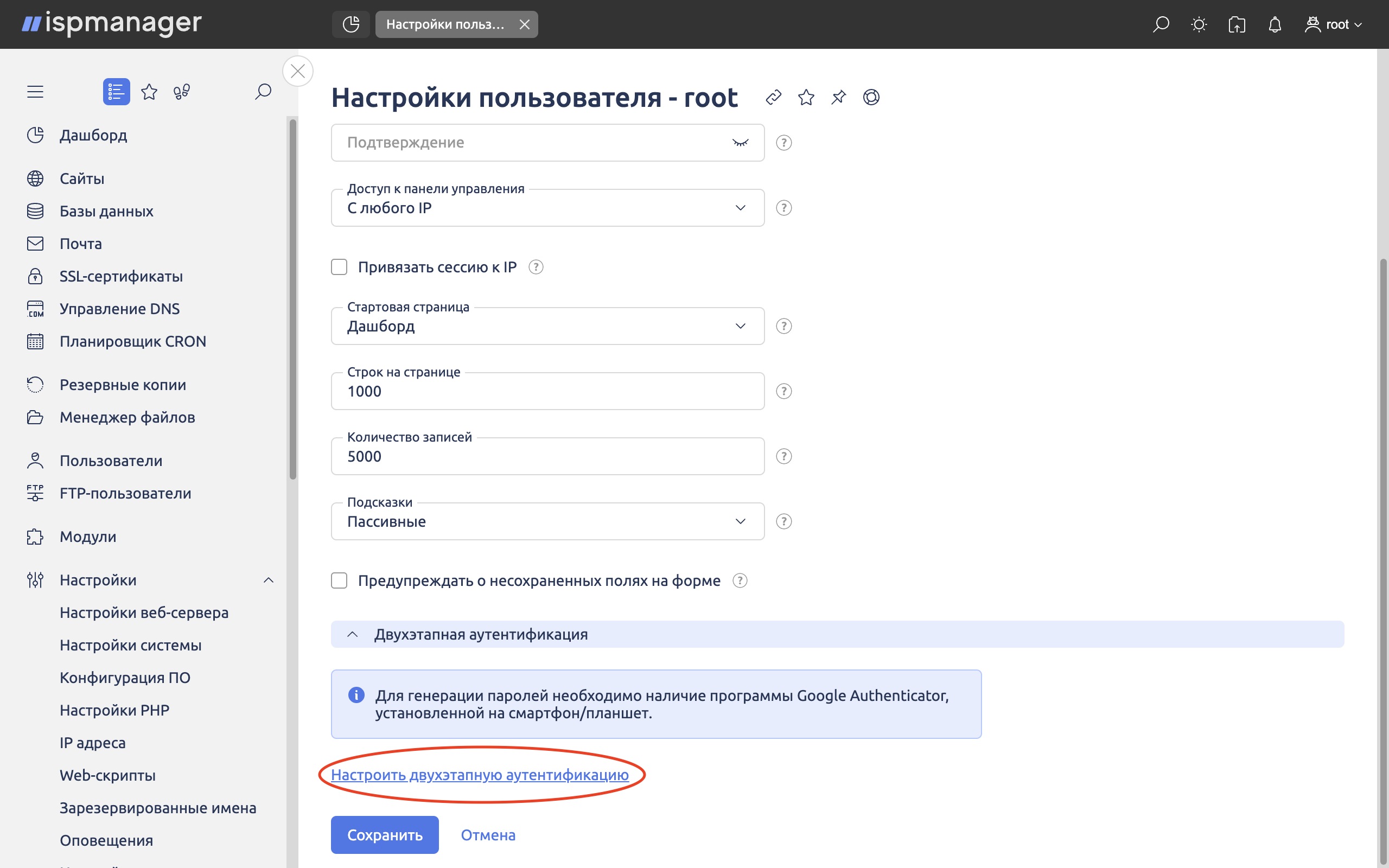
Task: Open Планировщик CRON
Action: [132, 342]
